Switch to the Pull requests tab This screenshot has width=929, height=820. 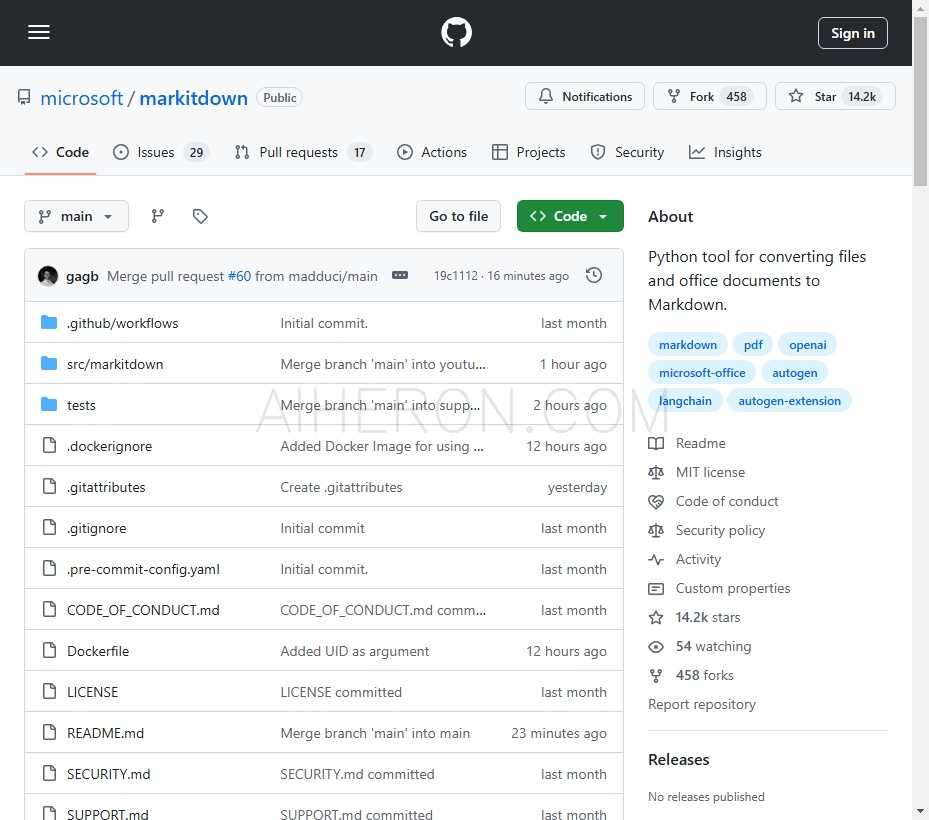click(x=303, y=152)
